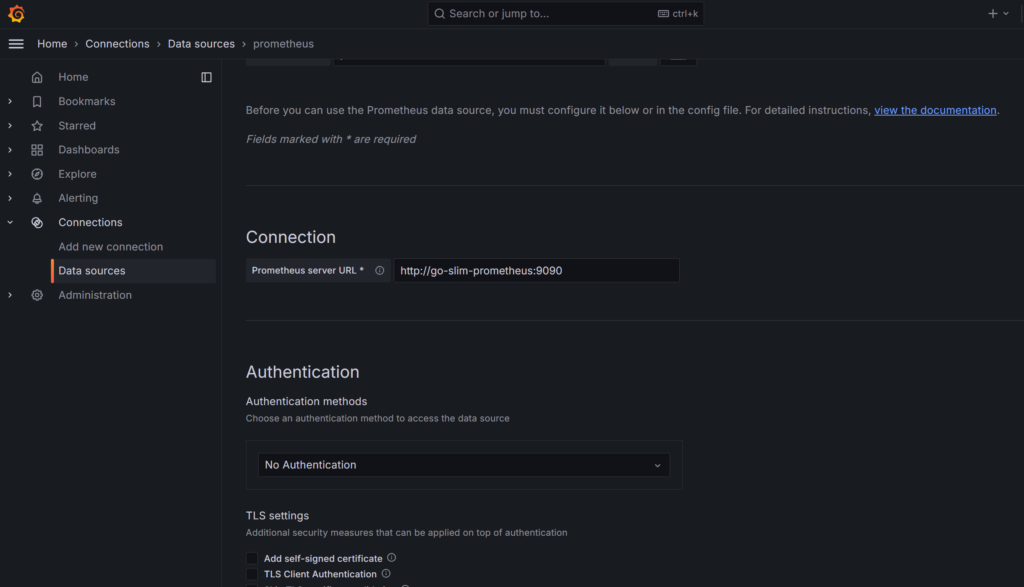This screenshot has height=587, width=1024.
Task: Click the Search or jump to field
Action: (x=566, y=14)
